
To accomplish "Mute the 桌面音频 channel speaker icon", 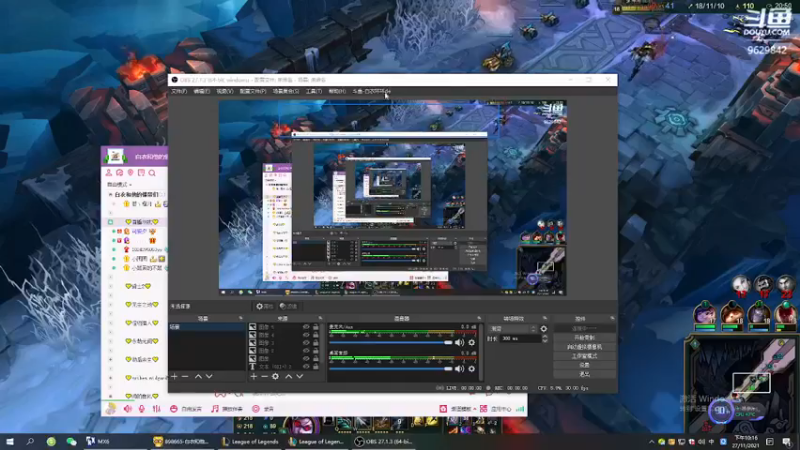I will click(x=459, y=368).
